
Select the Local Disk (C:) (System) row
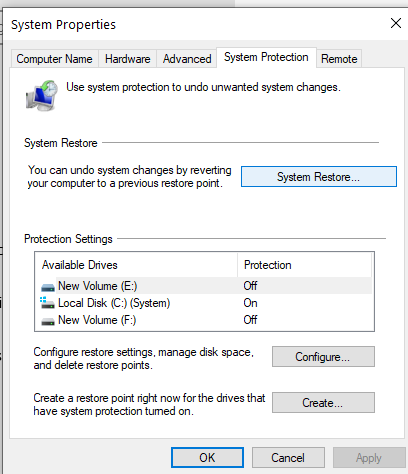(204, 303)
